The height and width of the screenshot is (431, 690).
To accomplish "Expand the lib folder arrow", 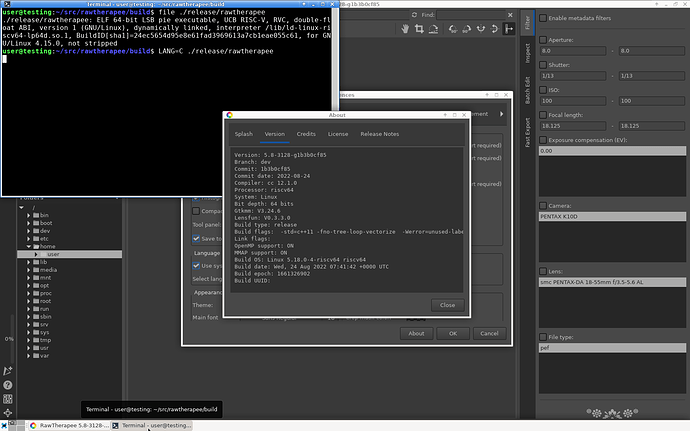I will [x=29, y=262].
